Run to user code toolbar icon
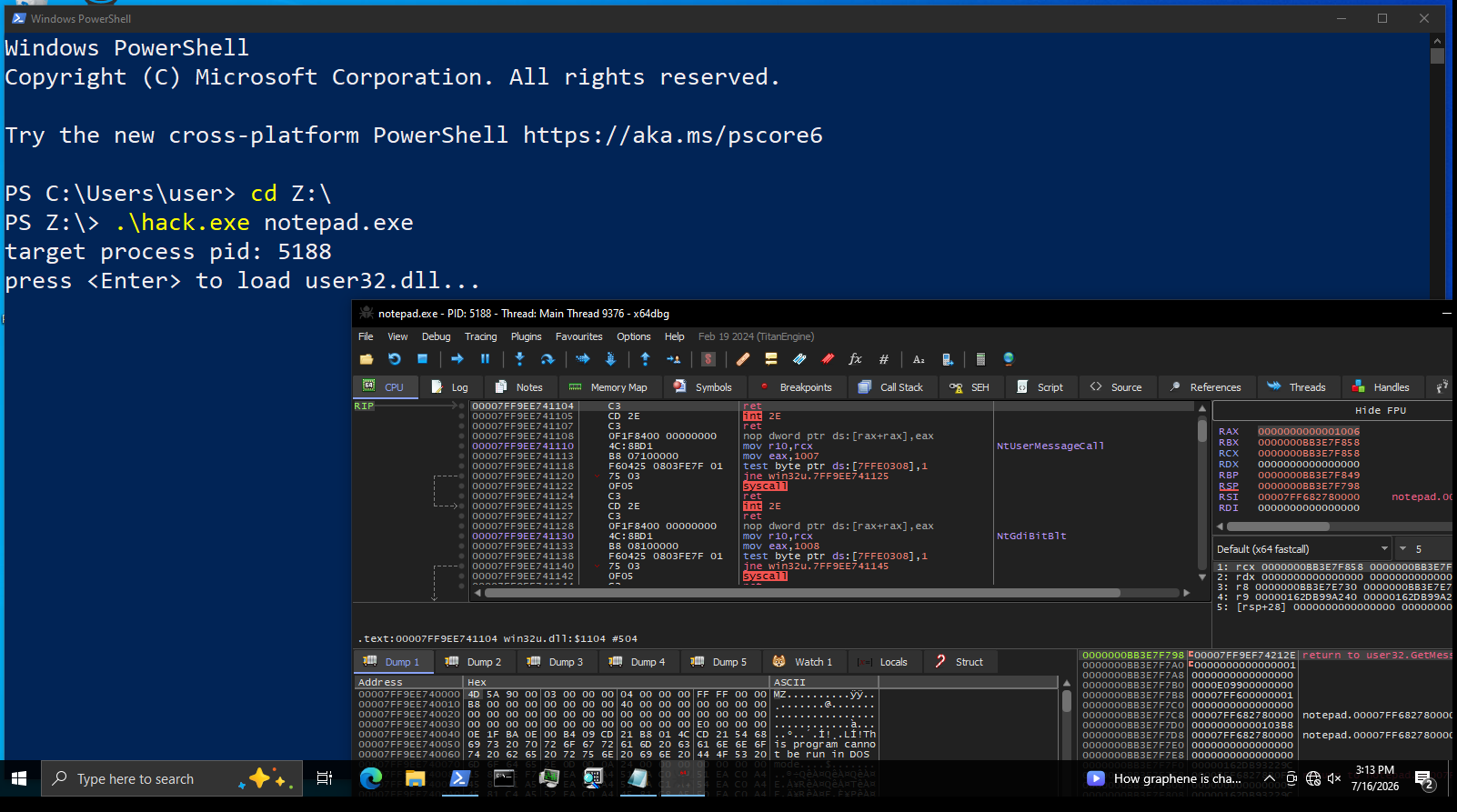This screenshot has height=812, width=1457. click(673, 359)
